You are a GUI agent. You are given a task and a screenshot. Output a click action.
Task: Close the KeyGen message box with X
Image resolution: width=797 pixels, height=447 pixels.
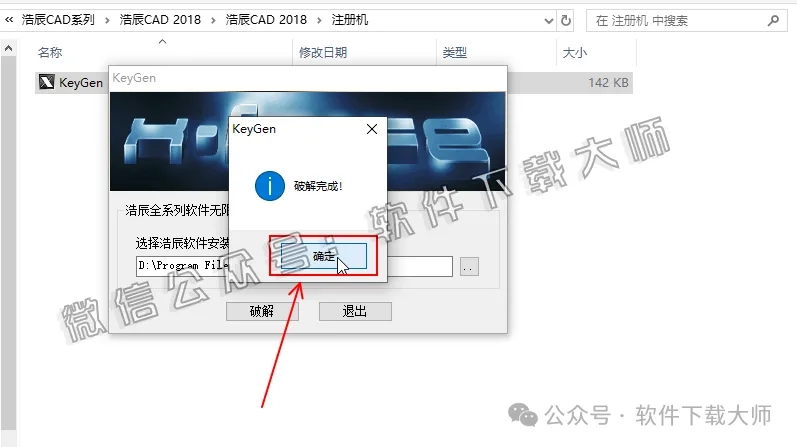372,129
